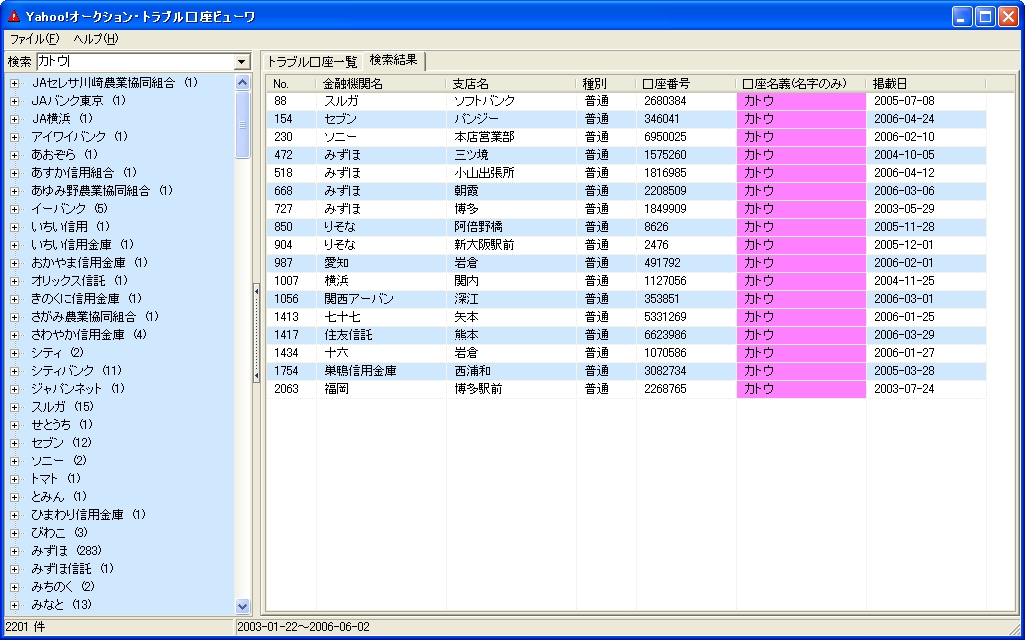Expand the さわやか信用金庫 (4) node
The height and width of the screenshot is (640, 1025).
14,335
